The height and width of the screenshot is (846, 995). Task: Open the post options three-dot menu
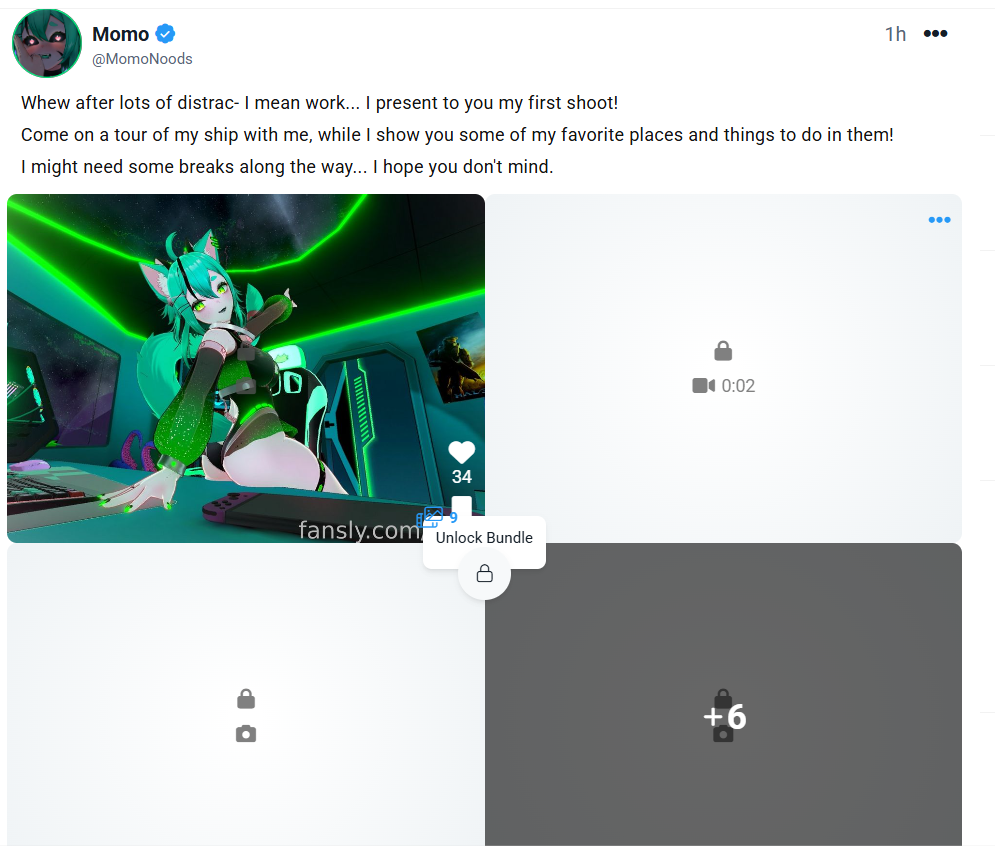coord(935,34)
